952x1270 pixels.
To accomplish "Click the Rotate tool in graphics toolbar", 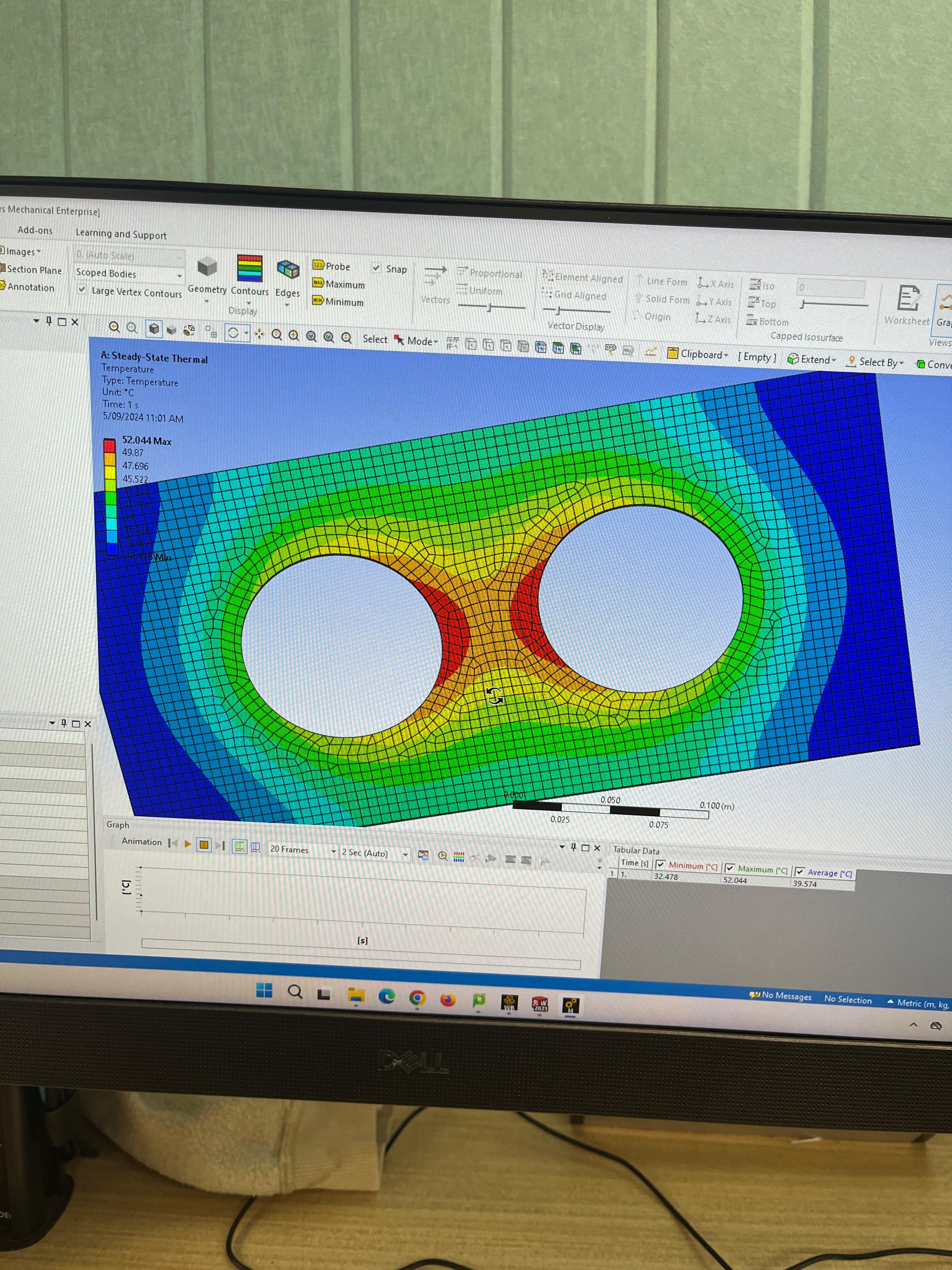I will (233, 332).
